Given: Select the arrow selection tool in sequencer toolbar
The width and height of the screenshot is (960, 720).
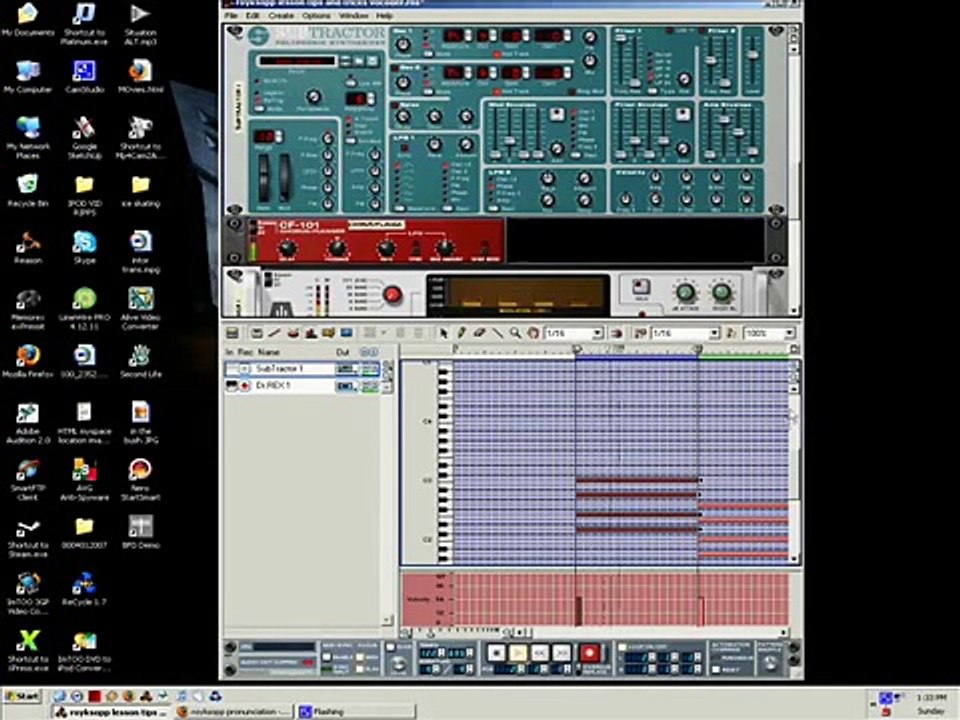Looking at the screenshot, I should tap(444, 333).
